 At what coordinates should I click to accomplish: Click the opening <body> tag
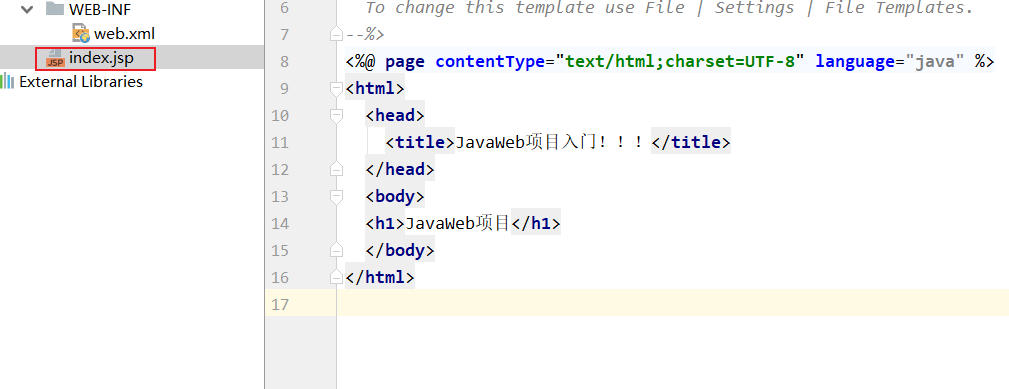click(394, 197)
